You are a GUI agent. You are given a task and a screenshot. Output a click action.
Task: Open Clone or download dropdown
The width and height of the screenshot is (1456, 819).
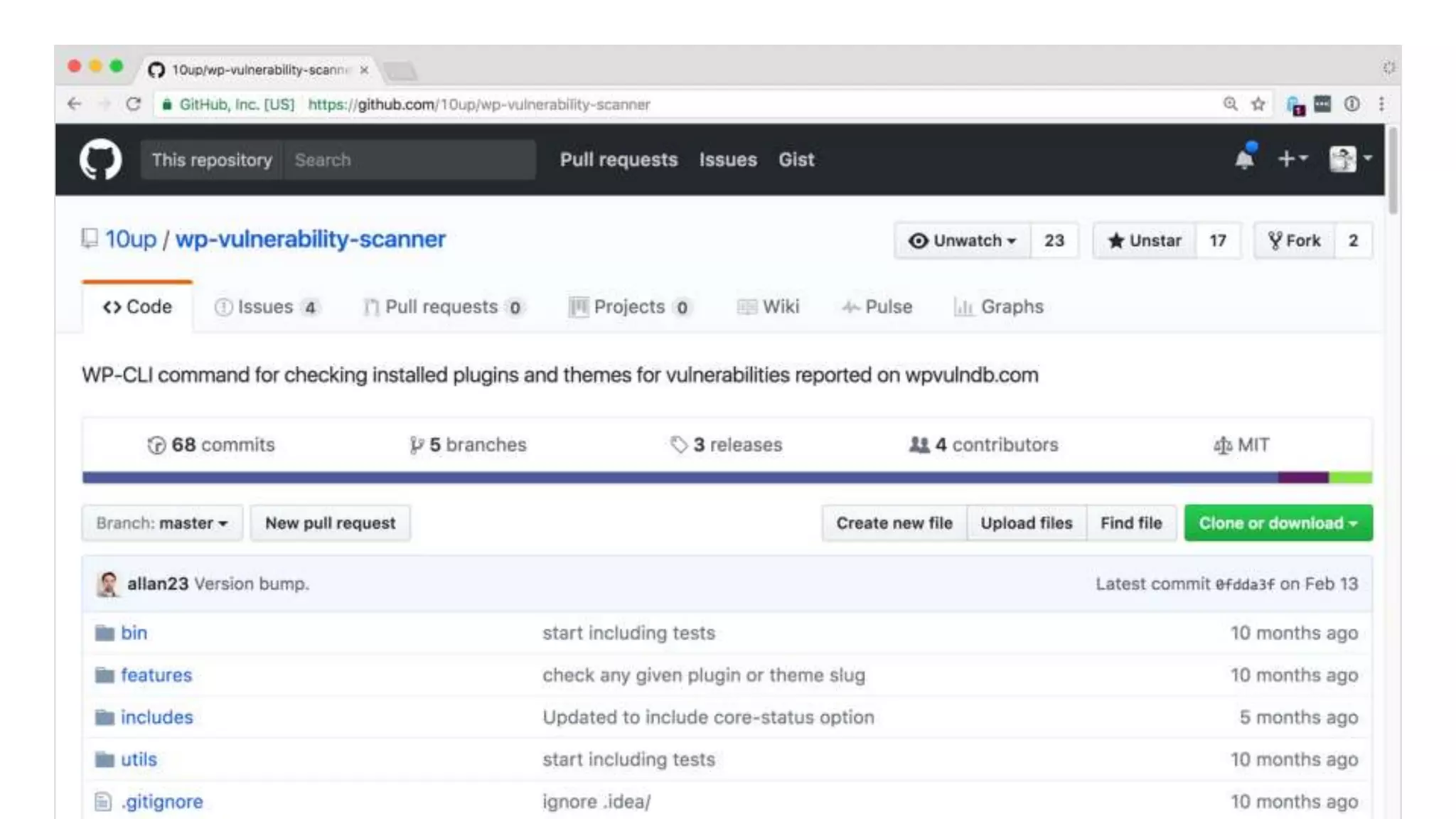point(1278,523)
